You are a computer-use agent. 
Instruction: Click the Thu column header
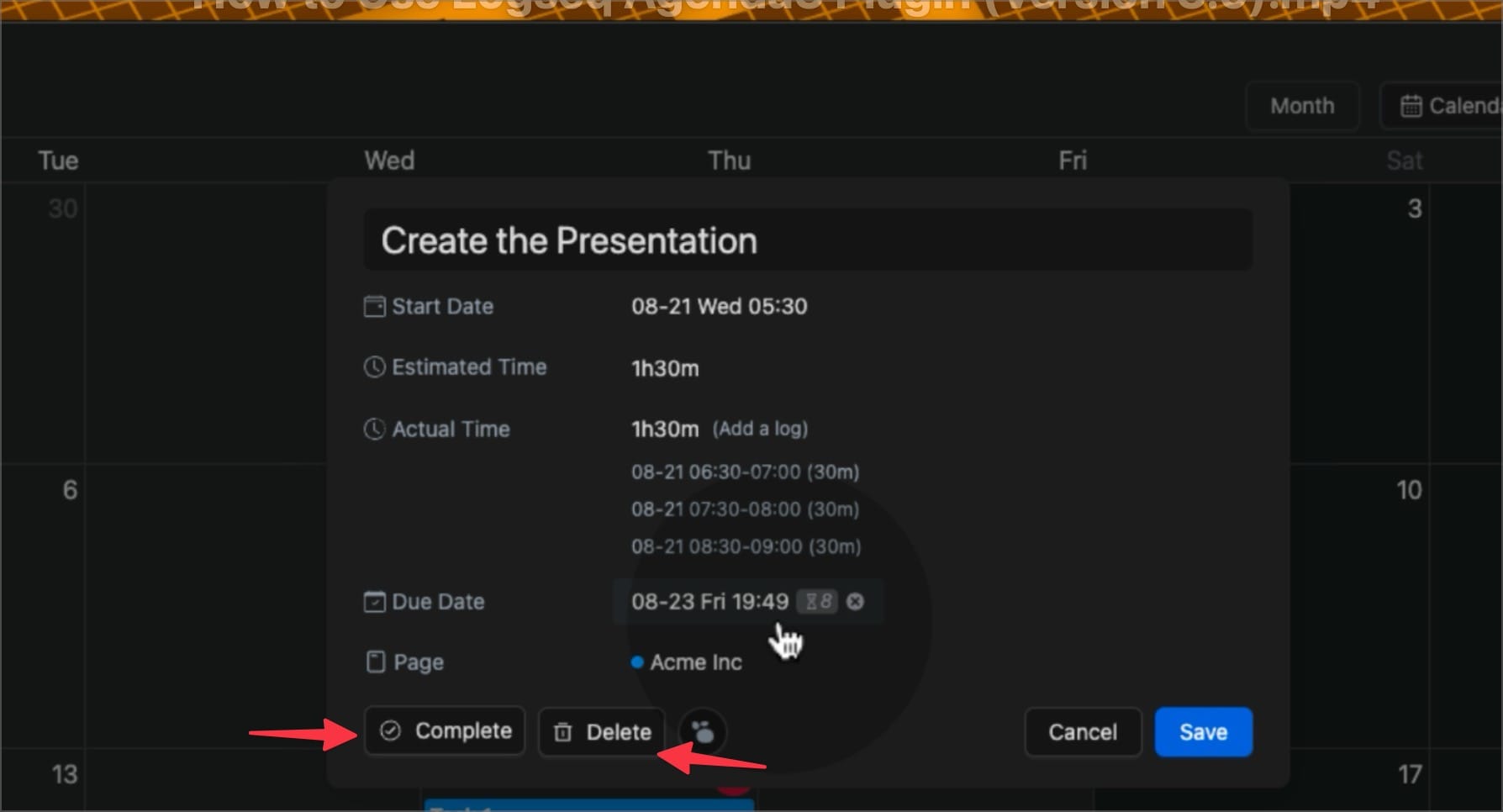[x=729, y=161]
